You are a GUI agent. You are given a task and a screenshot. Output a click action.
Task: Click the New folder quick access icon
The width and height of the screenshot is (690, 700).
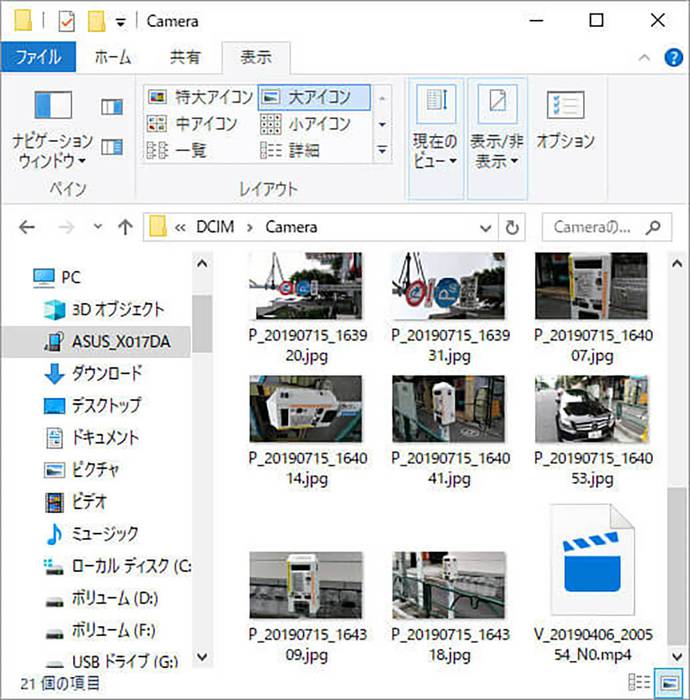(x=96, y=21)
